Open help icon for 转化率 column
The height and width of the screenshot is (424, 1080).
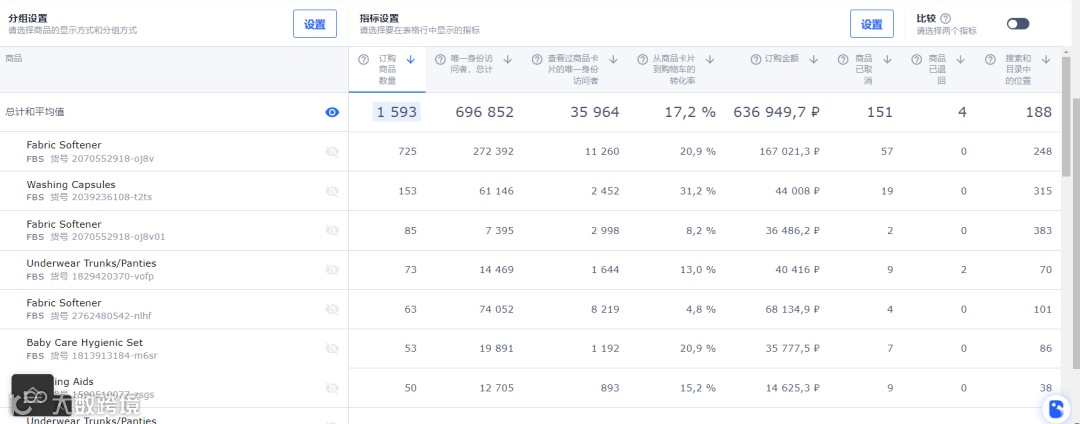(x=642, y=60)
